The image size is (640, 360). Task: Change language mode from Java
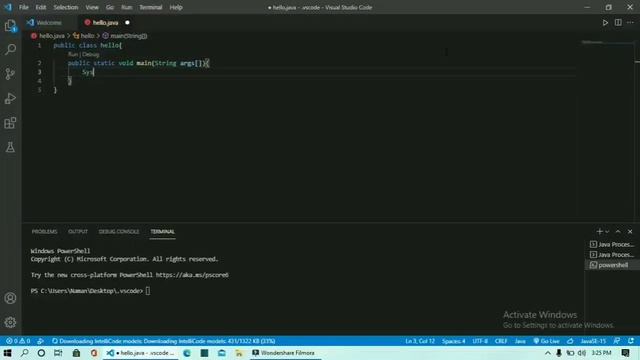(x=520, y=341)
